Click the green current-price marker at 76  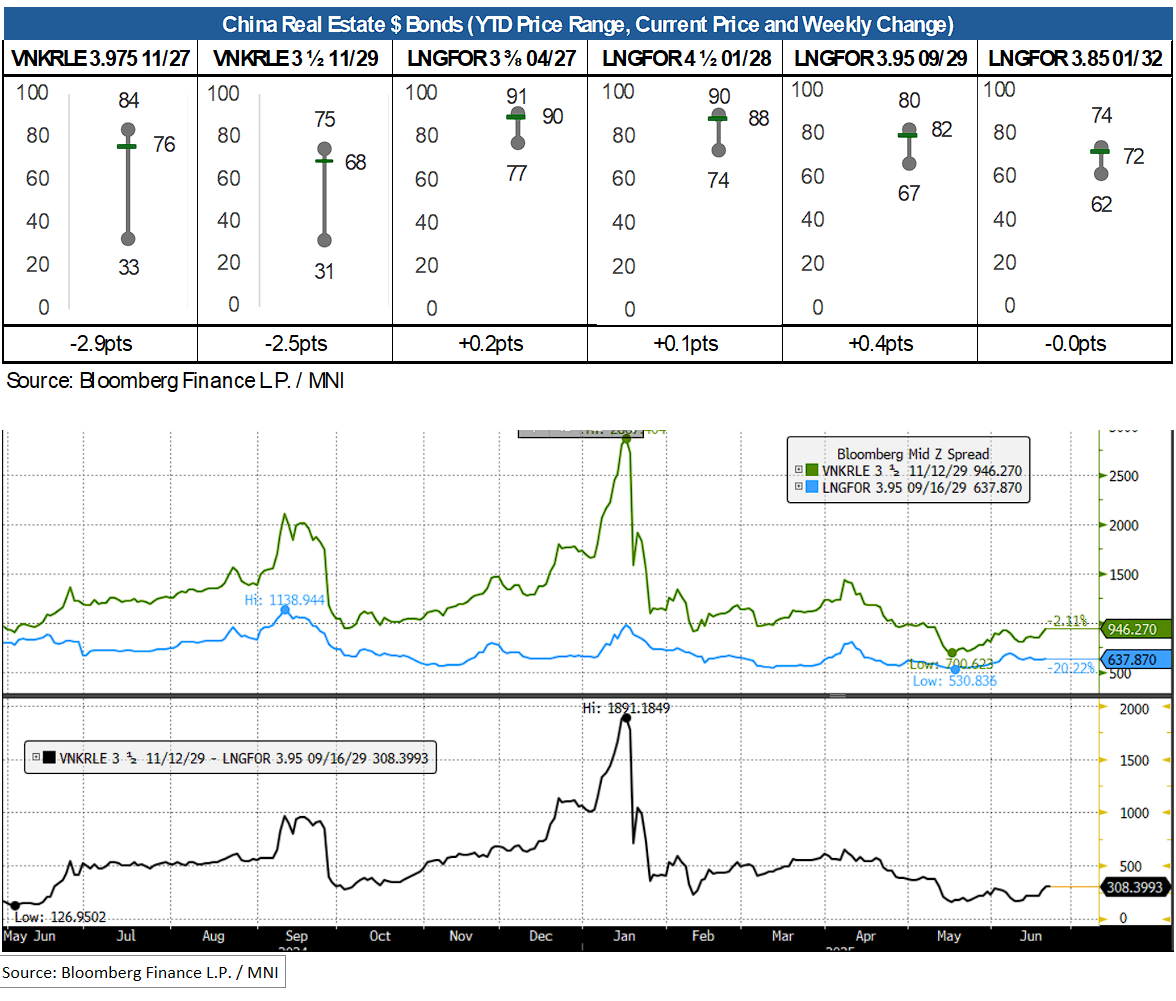pyautogui.click(x=128, y=146)
